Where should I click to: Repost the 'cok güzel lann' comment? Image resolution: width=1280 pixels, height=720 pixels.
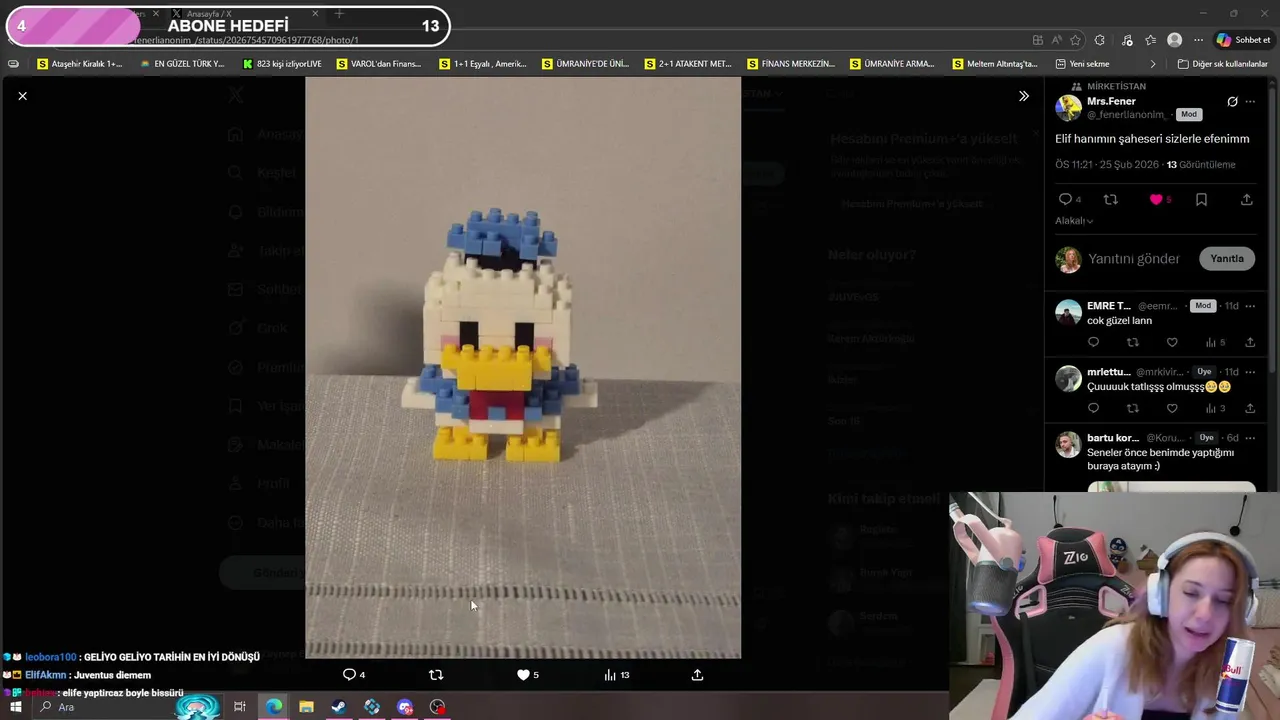[x=1132, y=342]
